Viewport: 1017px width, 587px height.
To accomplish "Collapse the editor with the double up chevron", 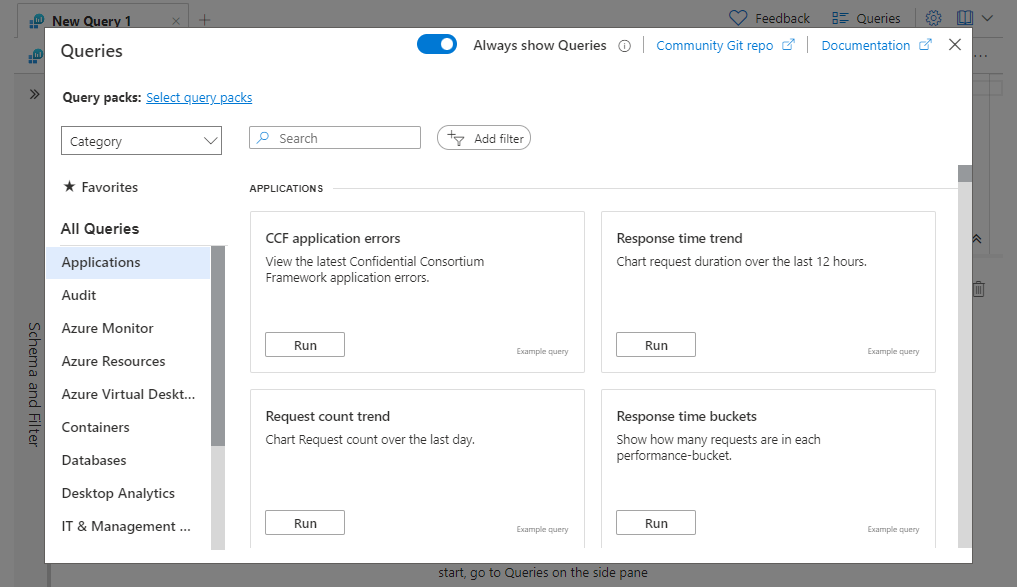I will (977, 239).
